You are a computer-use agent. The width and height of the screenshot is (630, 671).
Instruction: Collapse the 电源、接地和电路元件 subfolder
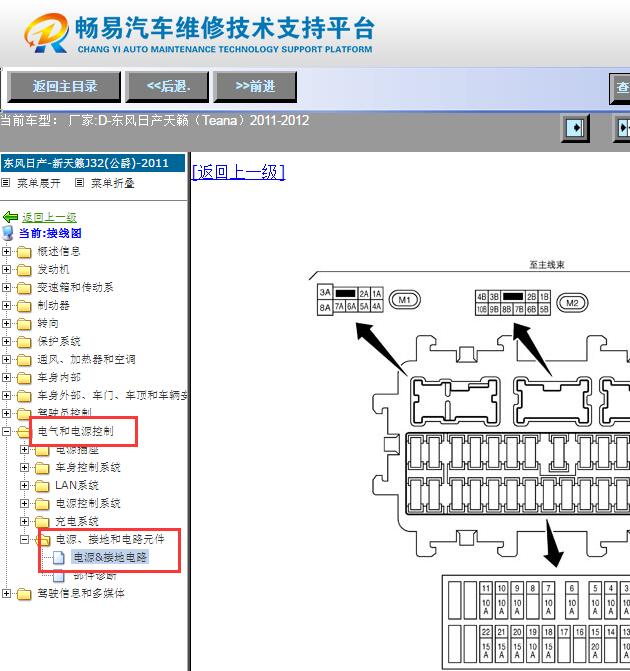coord(24,540)
